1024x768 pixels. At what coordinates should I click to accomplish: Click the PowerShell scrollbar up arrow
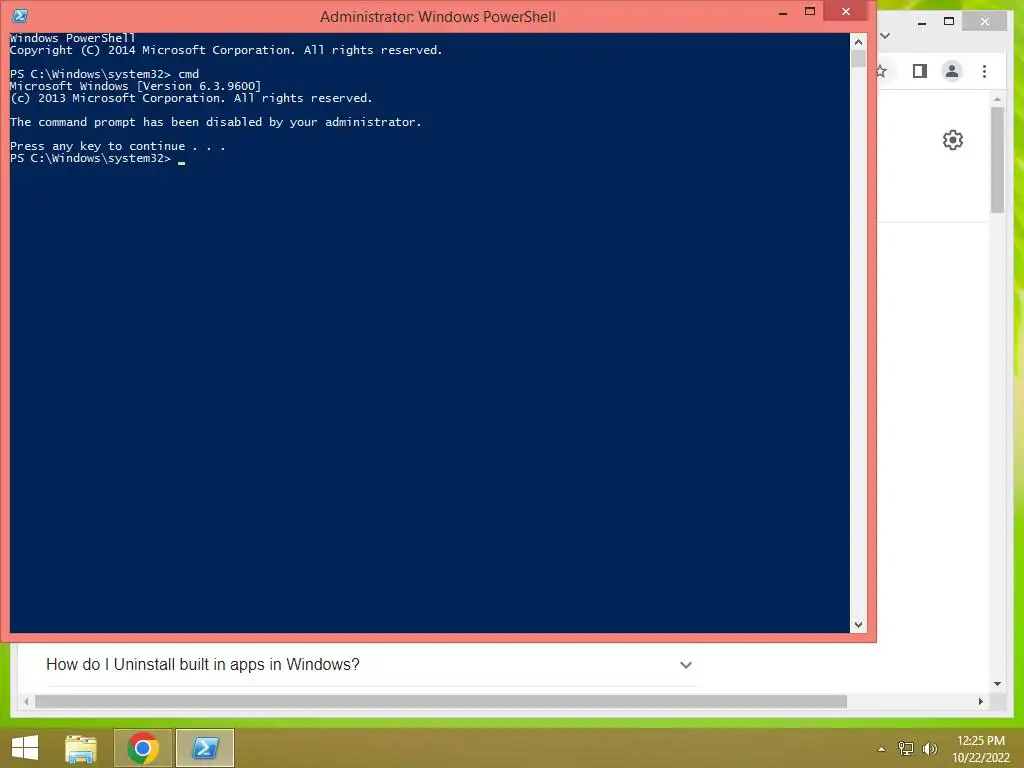[858, 42]
